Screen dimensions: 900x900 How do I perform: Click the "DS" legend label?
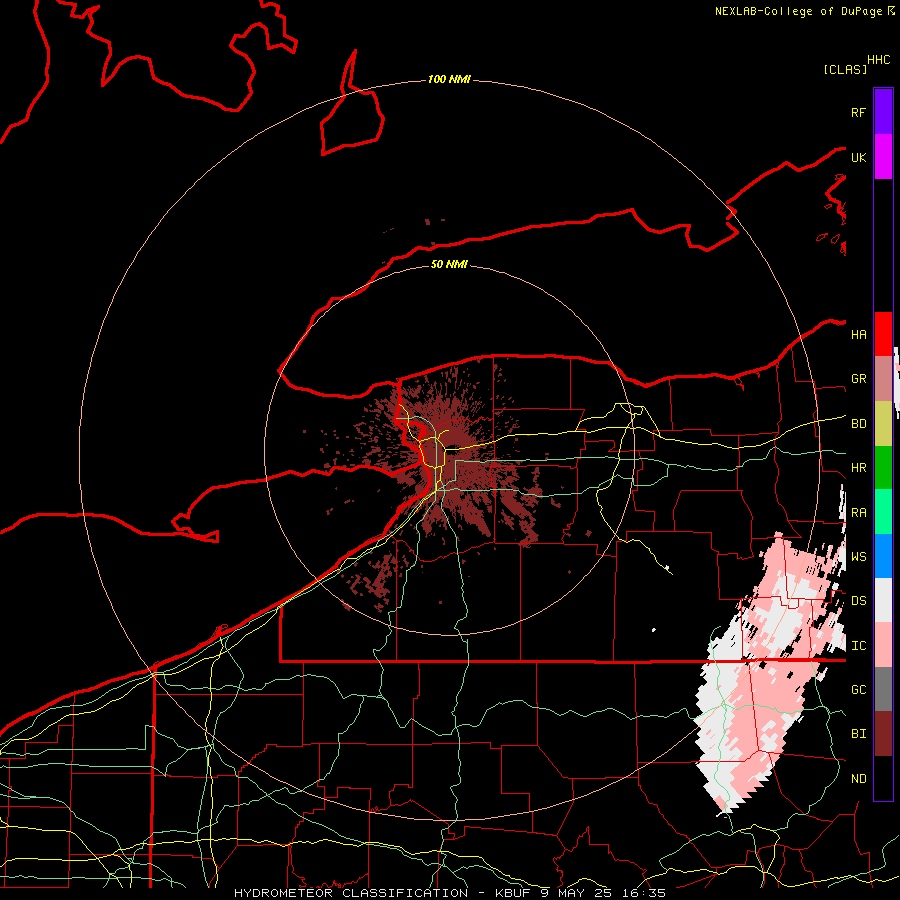click(x=858, y=601)
